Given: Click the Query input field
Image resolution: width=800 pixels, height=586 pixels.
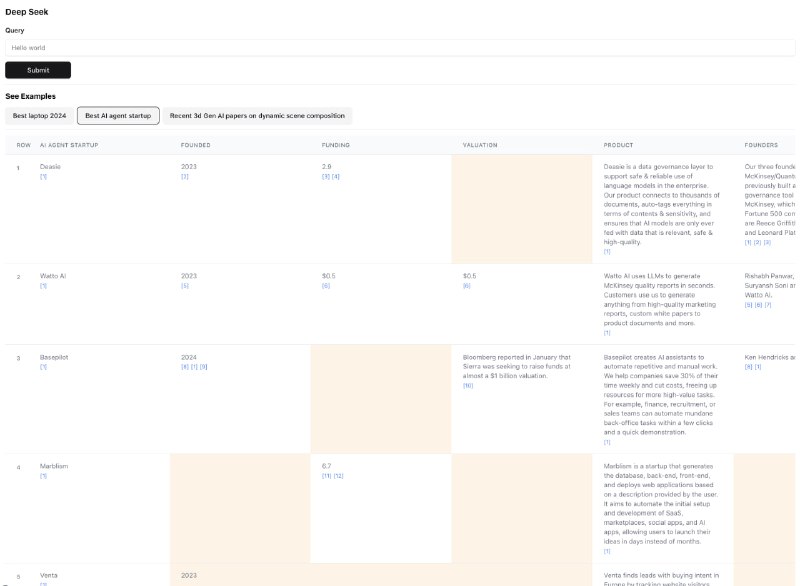Looking at the screenshot, I should [400, 47].
